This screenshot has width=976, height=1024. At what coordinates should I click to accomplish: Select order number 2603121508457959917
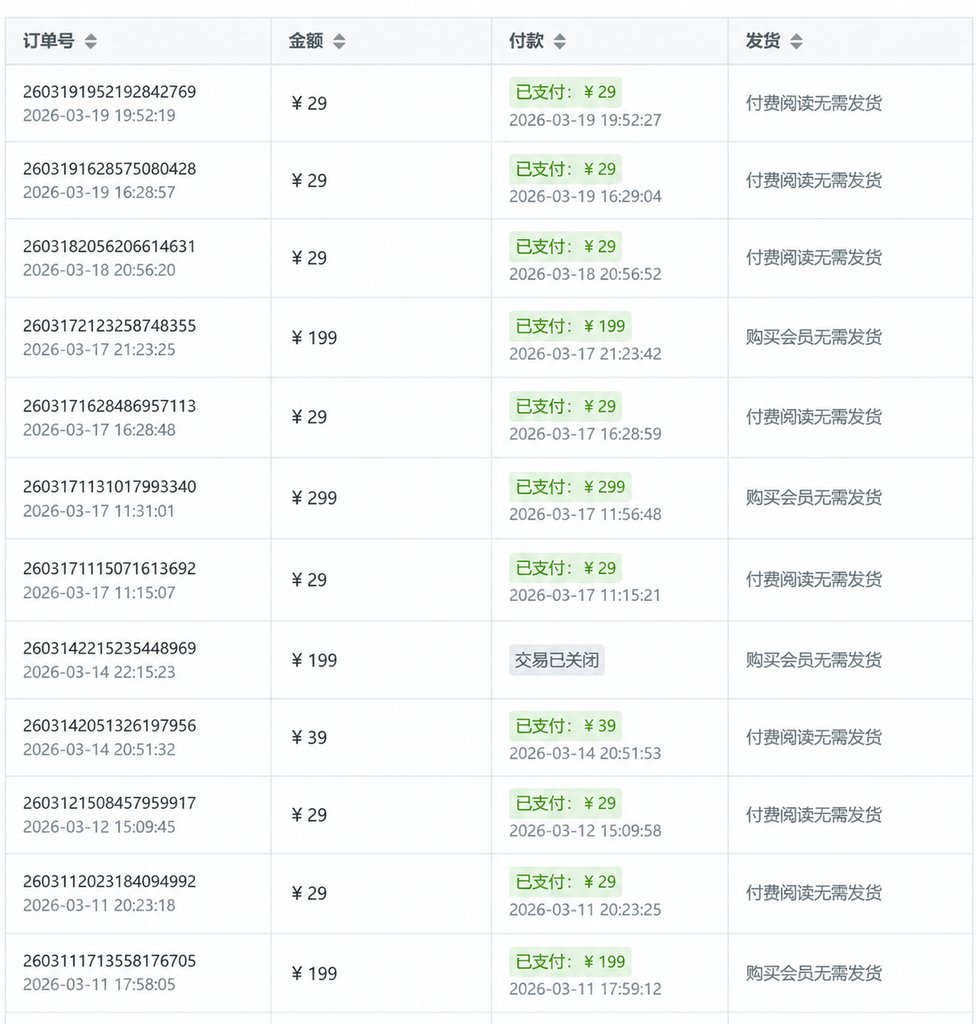(109, 803)
